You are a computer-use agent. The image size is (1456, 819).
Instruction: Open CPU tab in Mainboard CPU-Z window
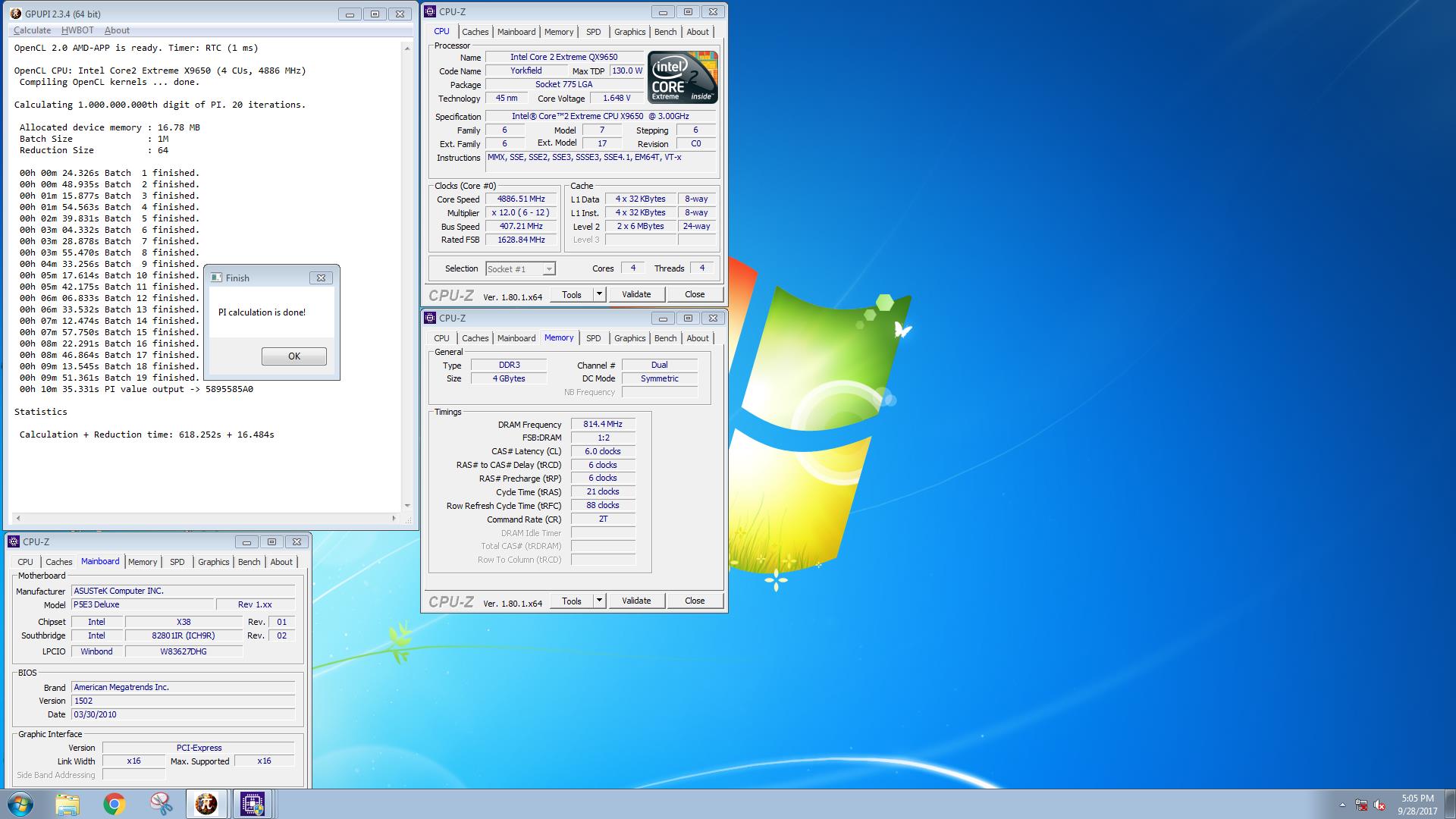tap(26, 562)
